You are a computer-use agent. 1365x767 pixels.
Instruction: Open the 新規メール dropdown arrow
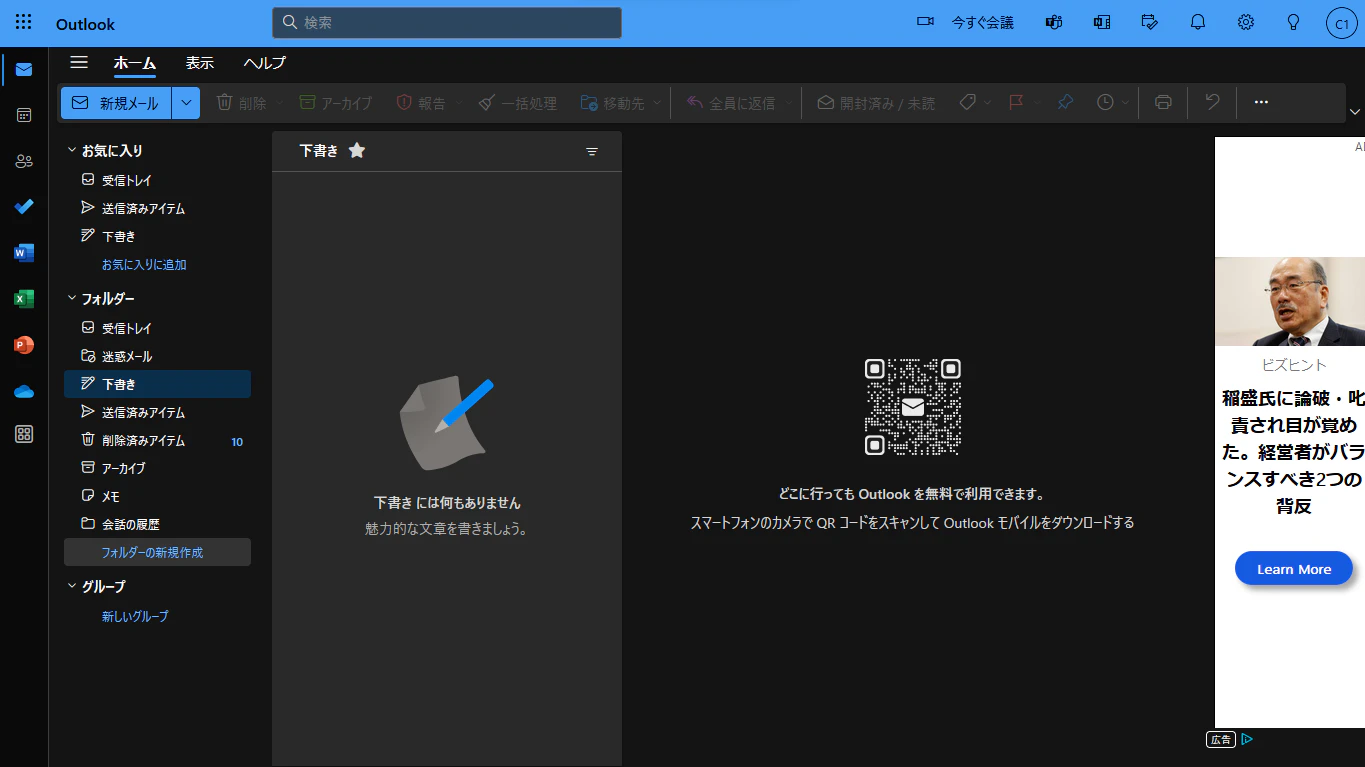pos(186,103)
